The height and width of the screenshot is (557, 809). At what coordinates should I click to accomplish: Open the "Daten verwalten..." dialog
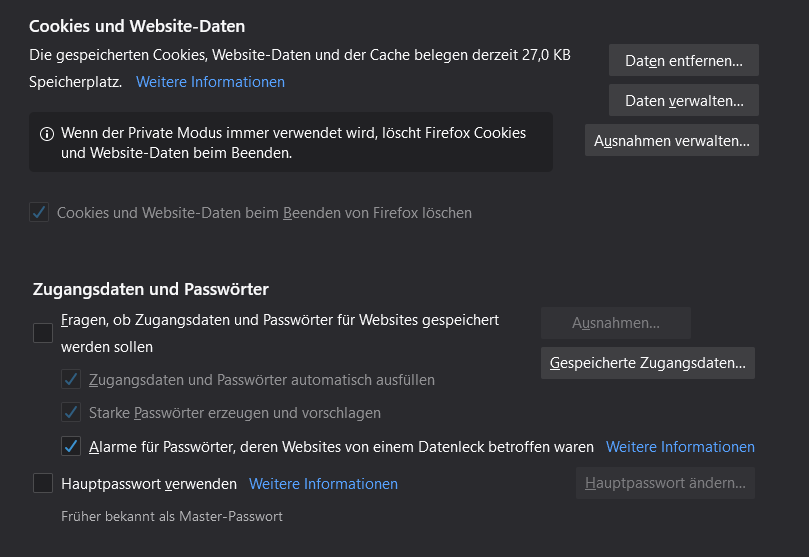(684, 101)
